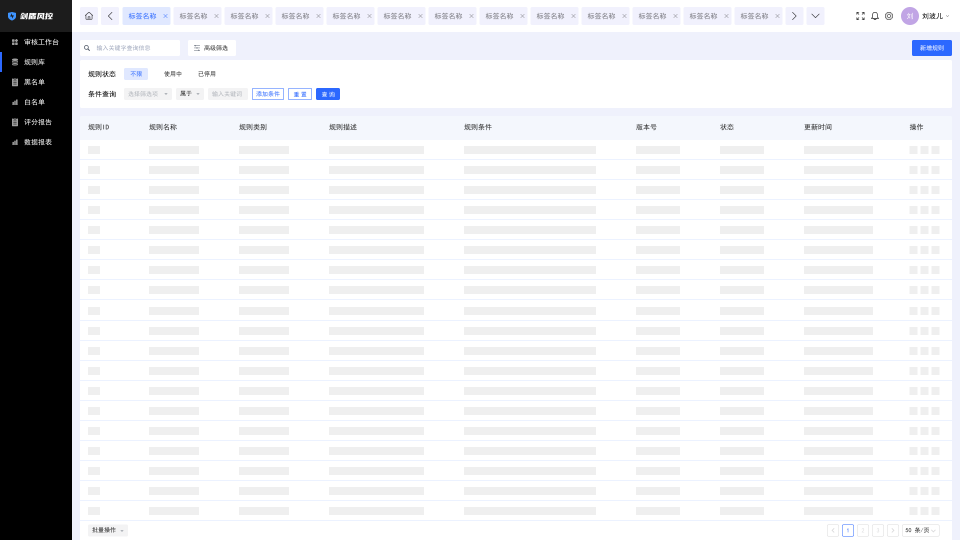Click the 规则ID column header

99,127
